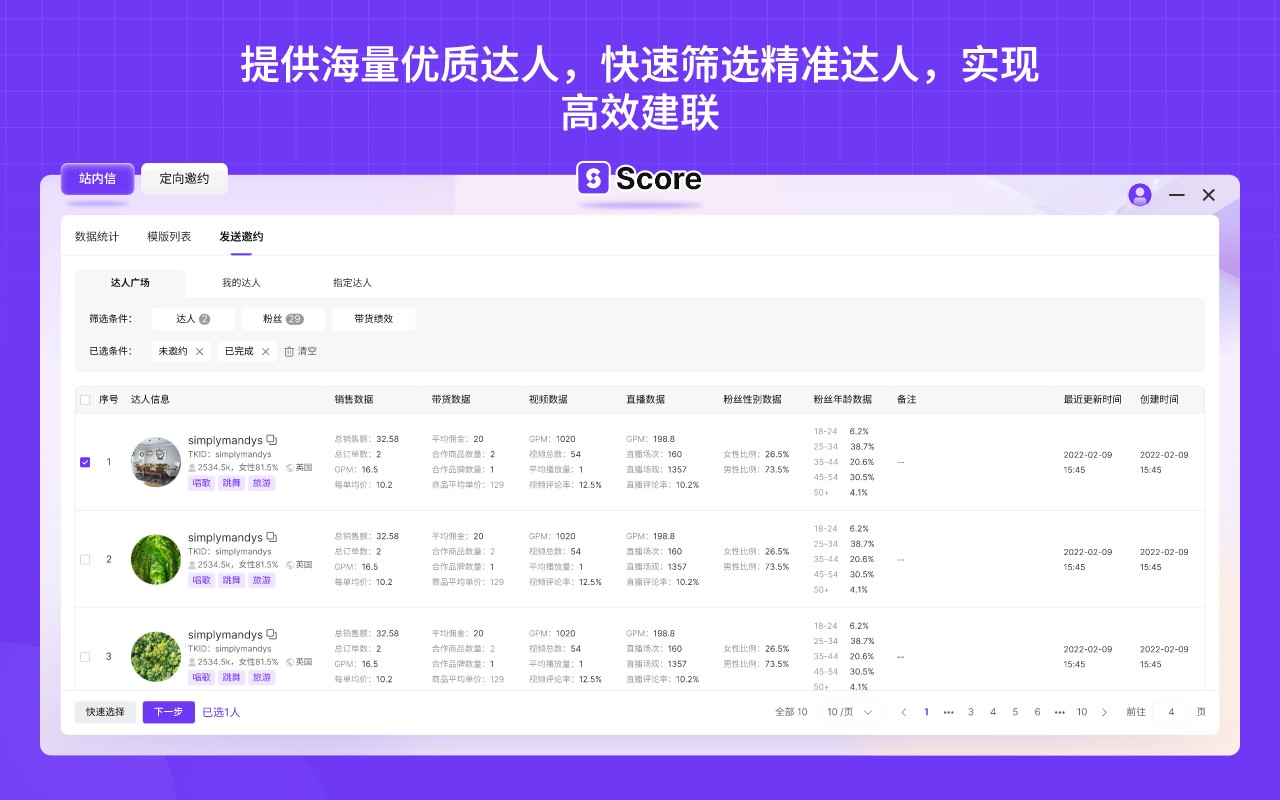1280x800 pixels.
Task: Click the 下一步 button
Action: click(168, 712)
